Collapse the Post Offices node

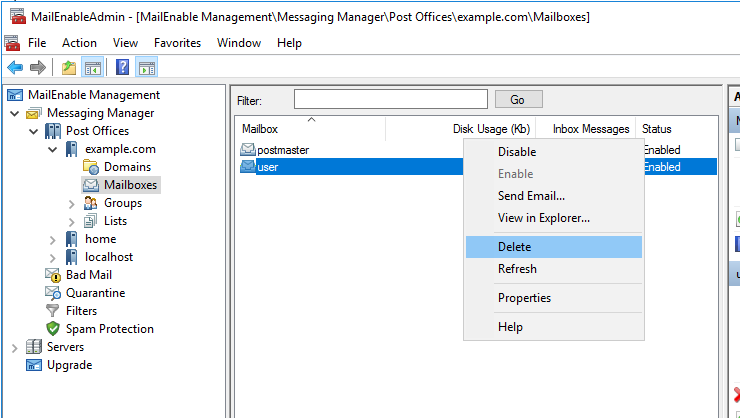34,132
